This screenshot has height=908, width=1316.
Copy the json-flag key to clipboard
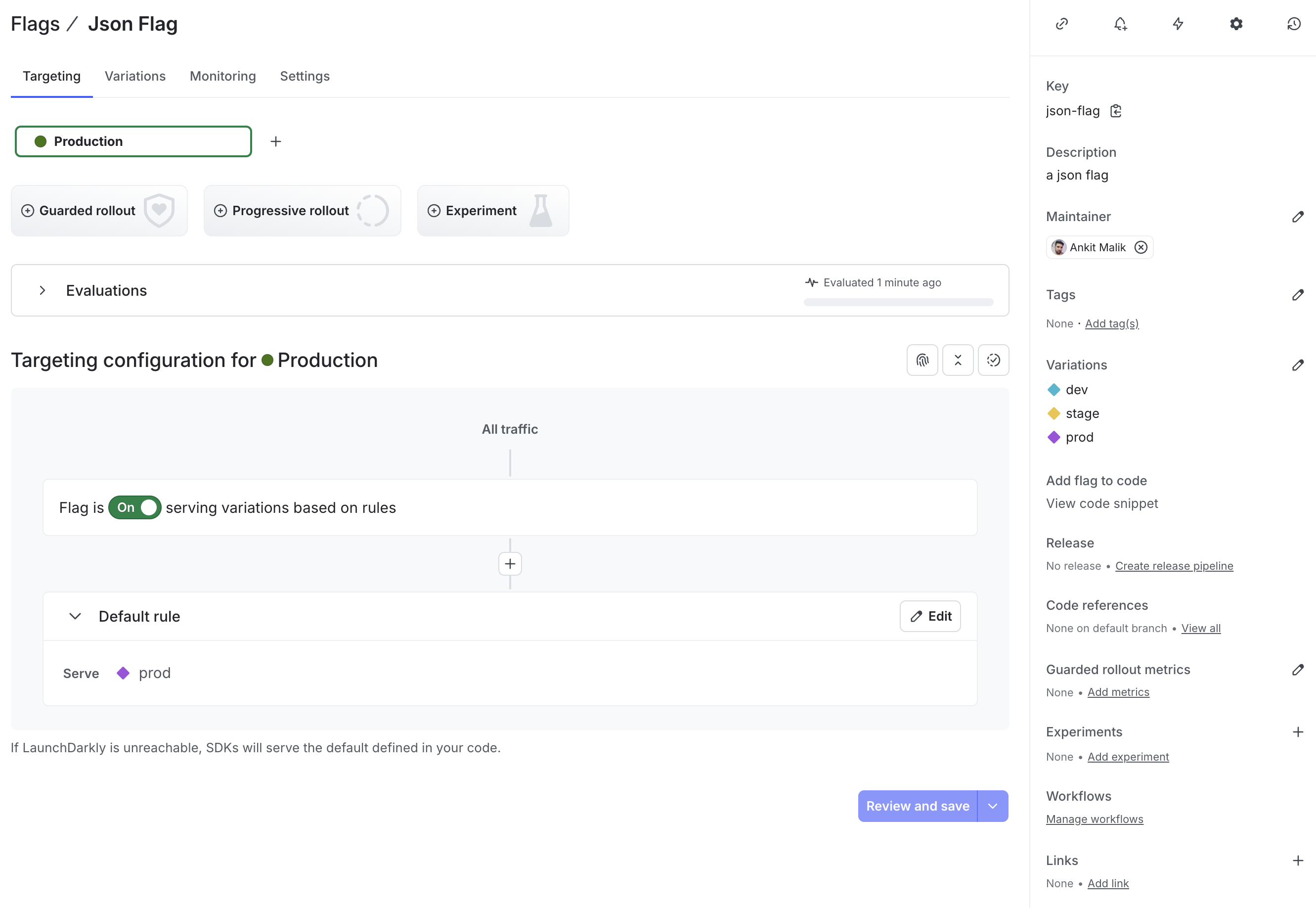[x=1116, y=111]
